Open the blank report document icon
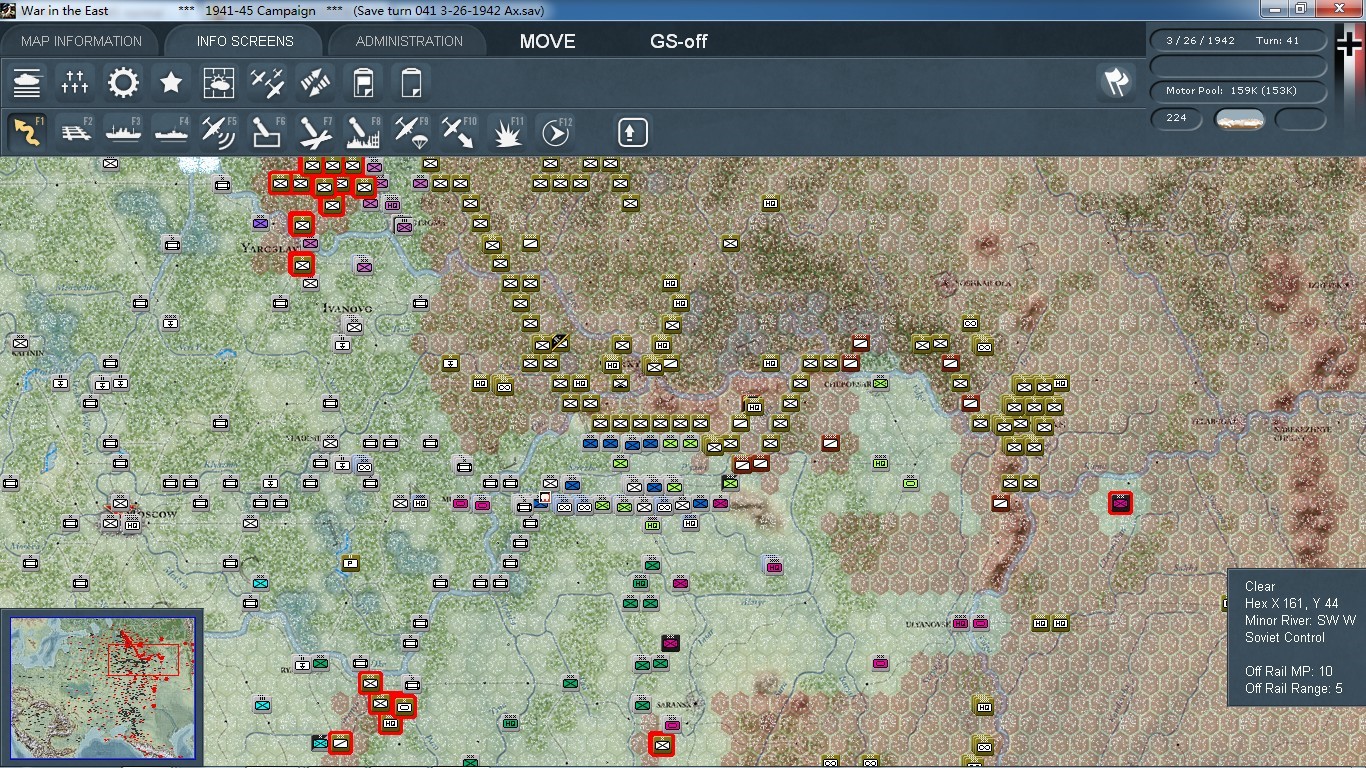1366x768 pixels. (411, 82)
